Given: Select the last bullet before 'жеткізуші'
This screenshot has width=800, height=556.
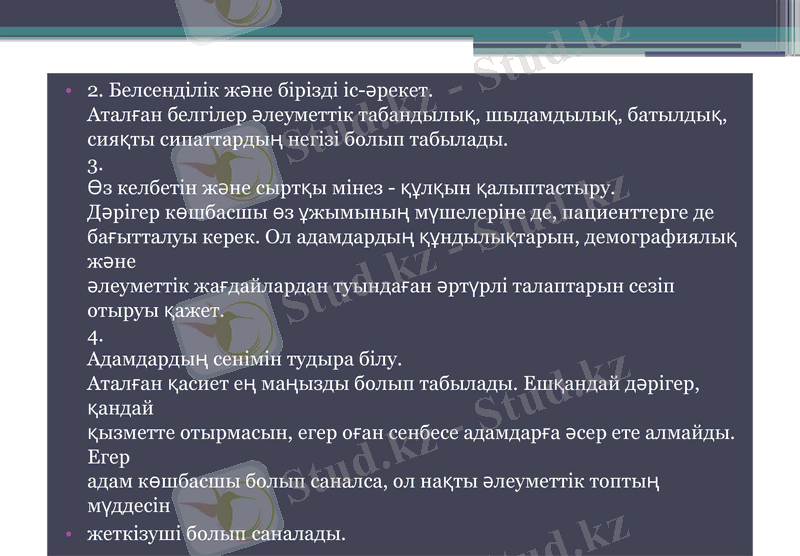Looking at the screenshot, I should [68, 534].
